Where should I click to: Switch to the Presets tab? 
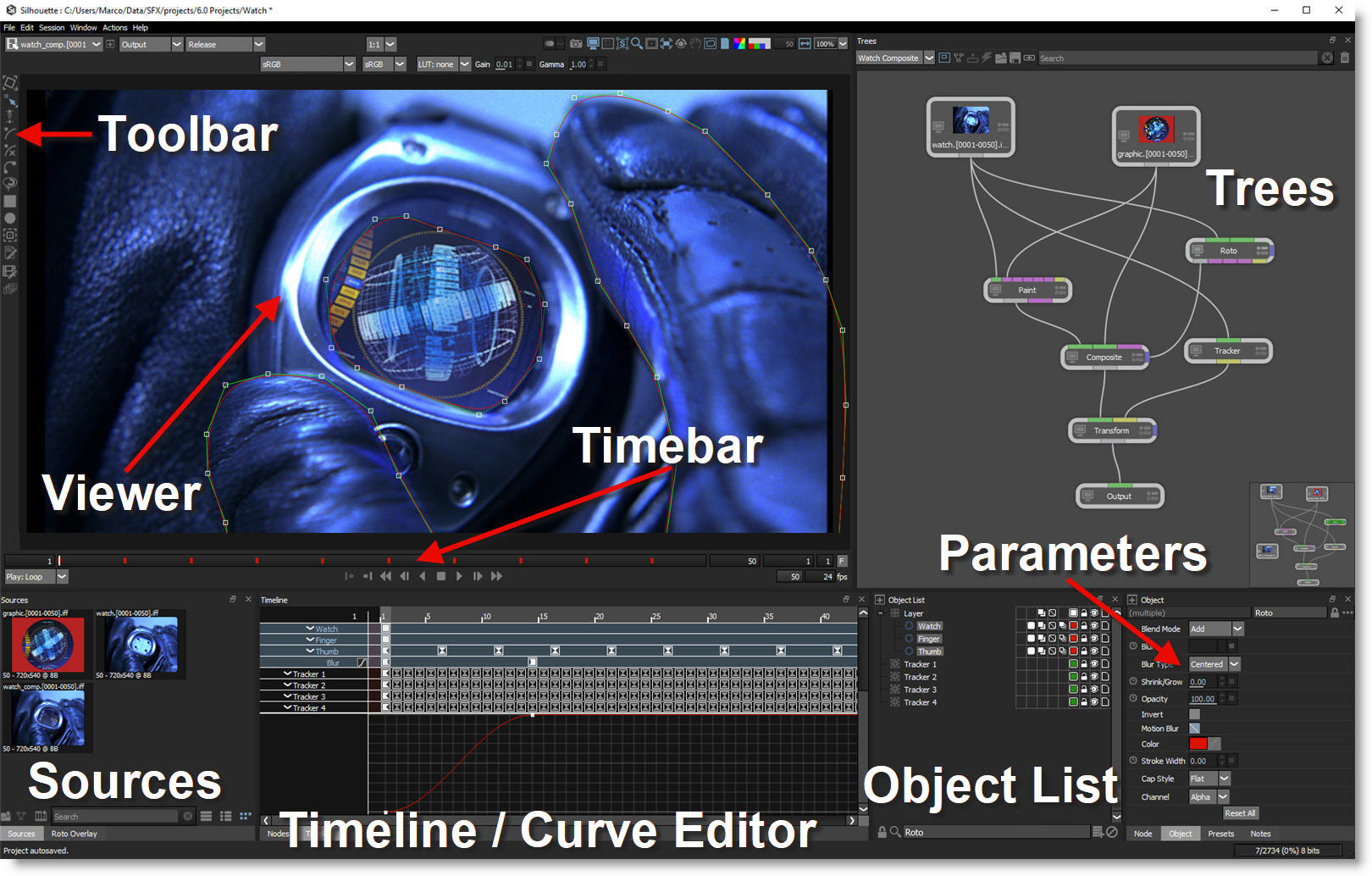pos(1220,834)
